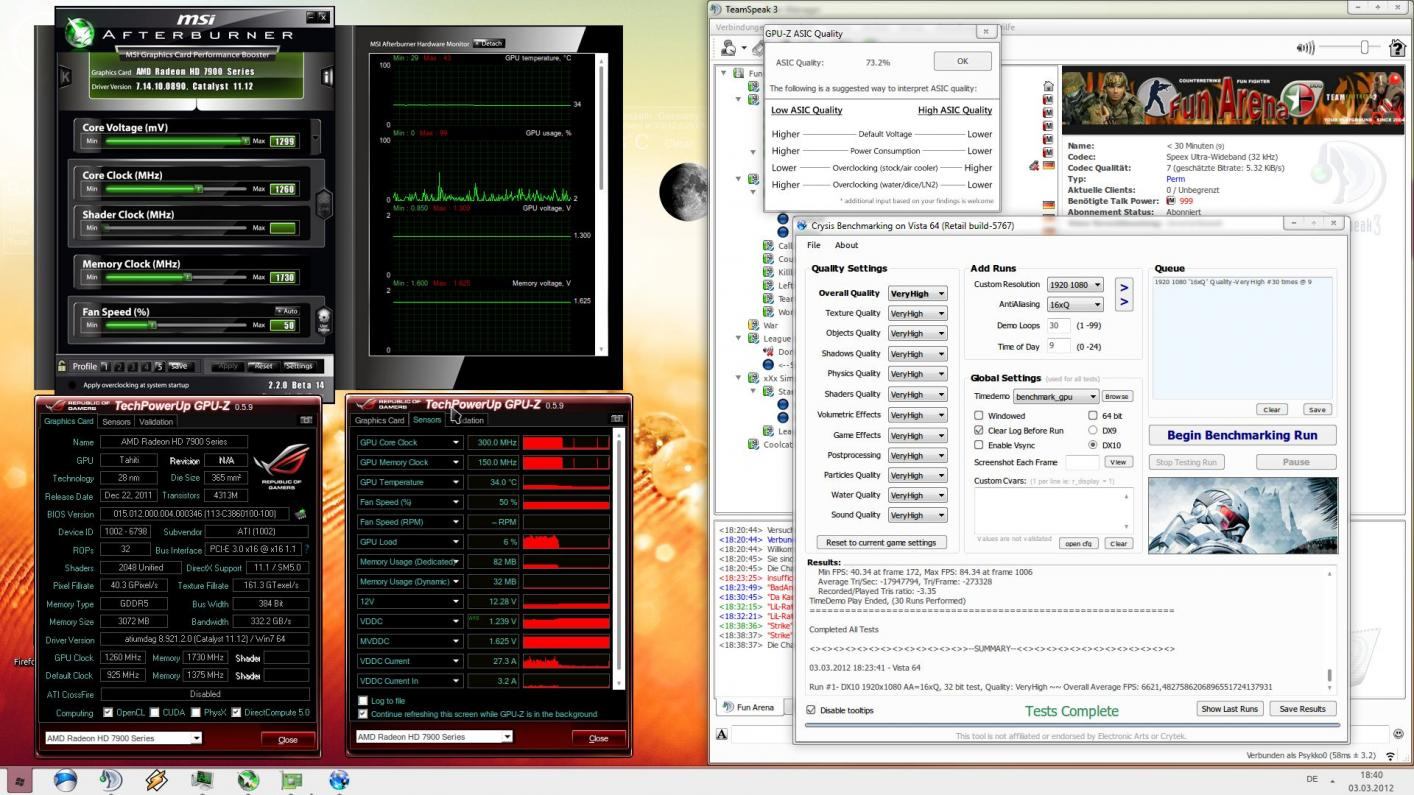
Task: Click the BIOS save chip icon in GPU-Z
Action: click(x=300, y=514)
